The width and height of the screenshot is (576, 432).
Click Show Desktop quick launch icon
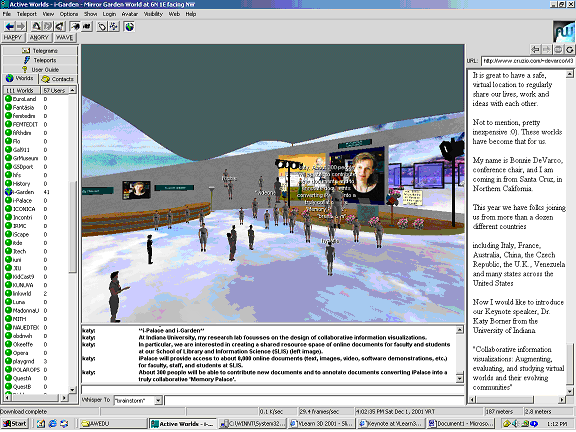tap(41, 424)
